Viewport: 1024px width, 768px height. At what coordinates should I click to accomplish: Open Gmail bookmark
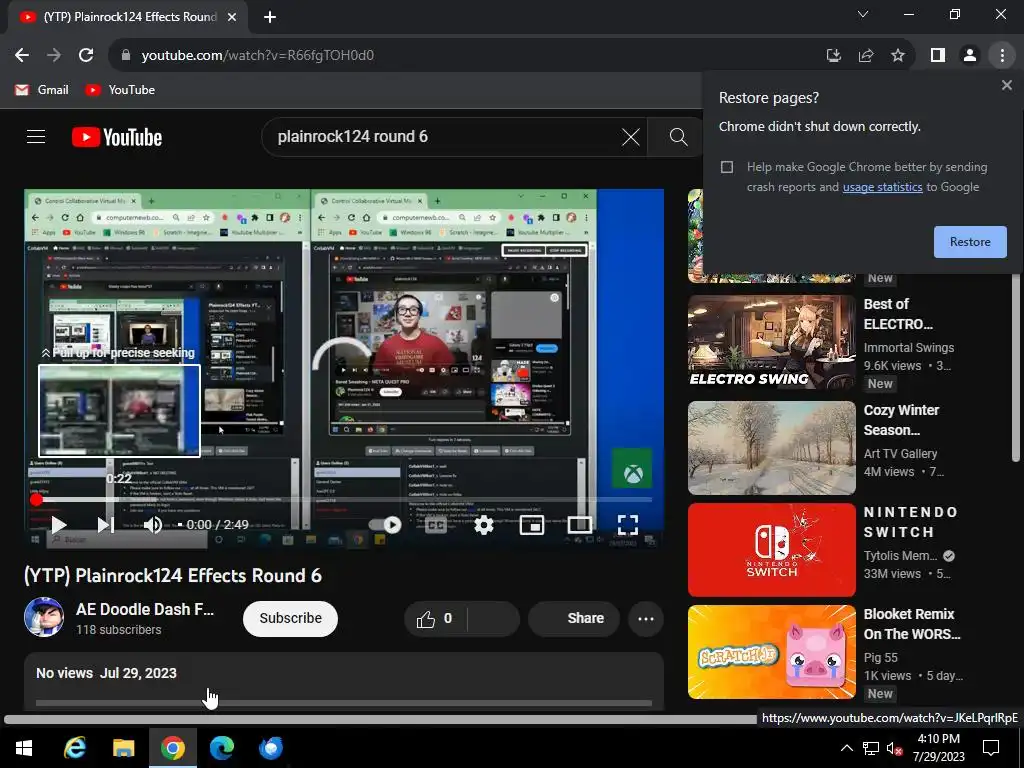42,90
